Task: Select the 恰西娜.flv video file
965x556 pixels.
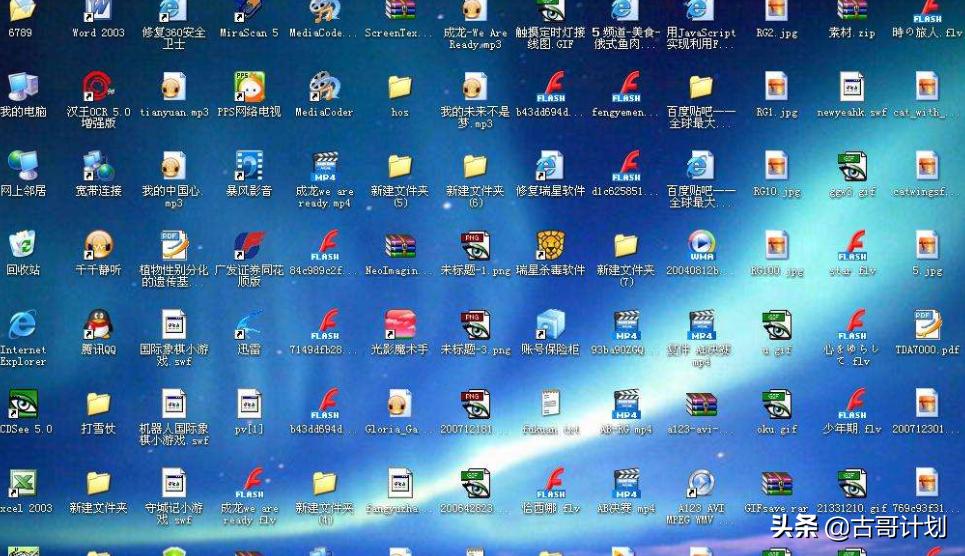Action: [x=550, y=483]
